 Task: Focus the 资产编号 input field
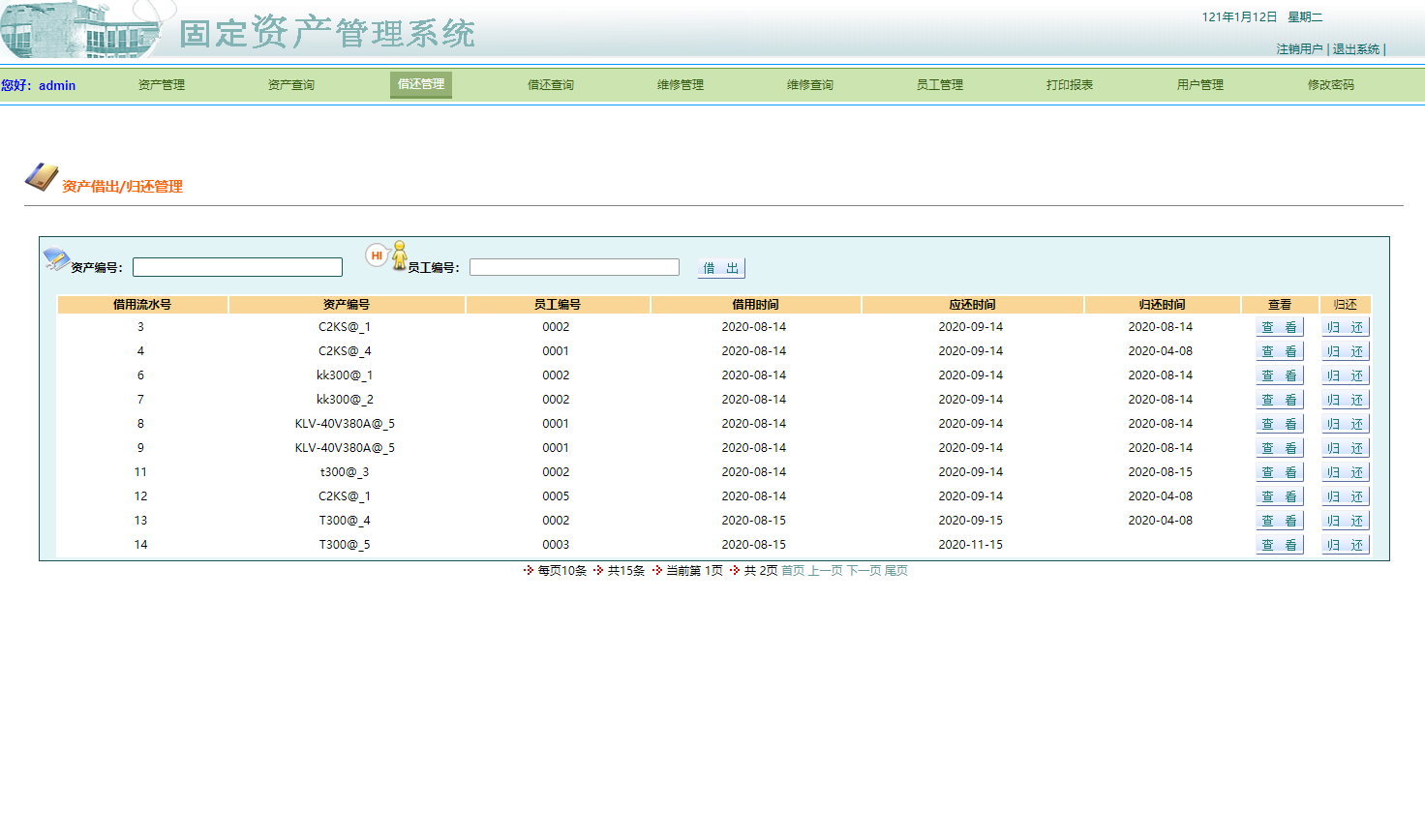[x=237, y=267]
